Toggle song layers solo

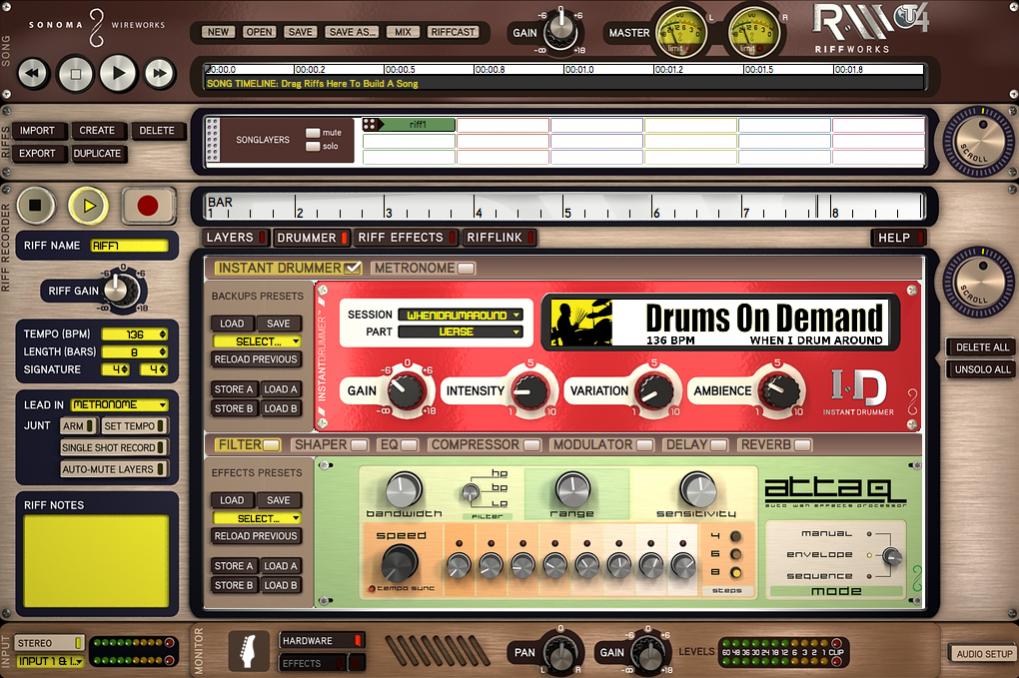(x=313, y=146)
